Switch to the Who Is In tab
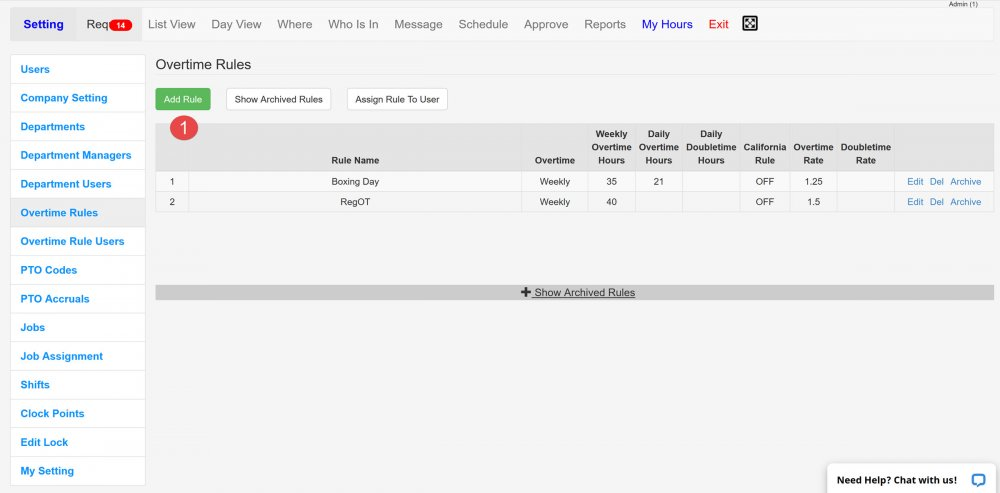Image resolution: width=1000 pixels, height=493 pixels. [x=353, y=24]
